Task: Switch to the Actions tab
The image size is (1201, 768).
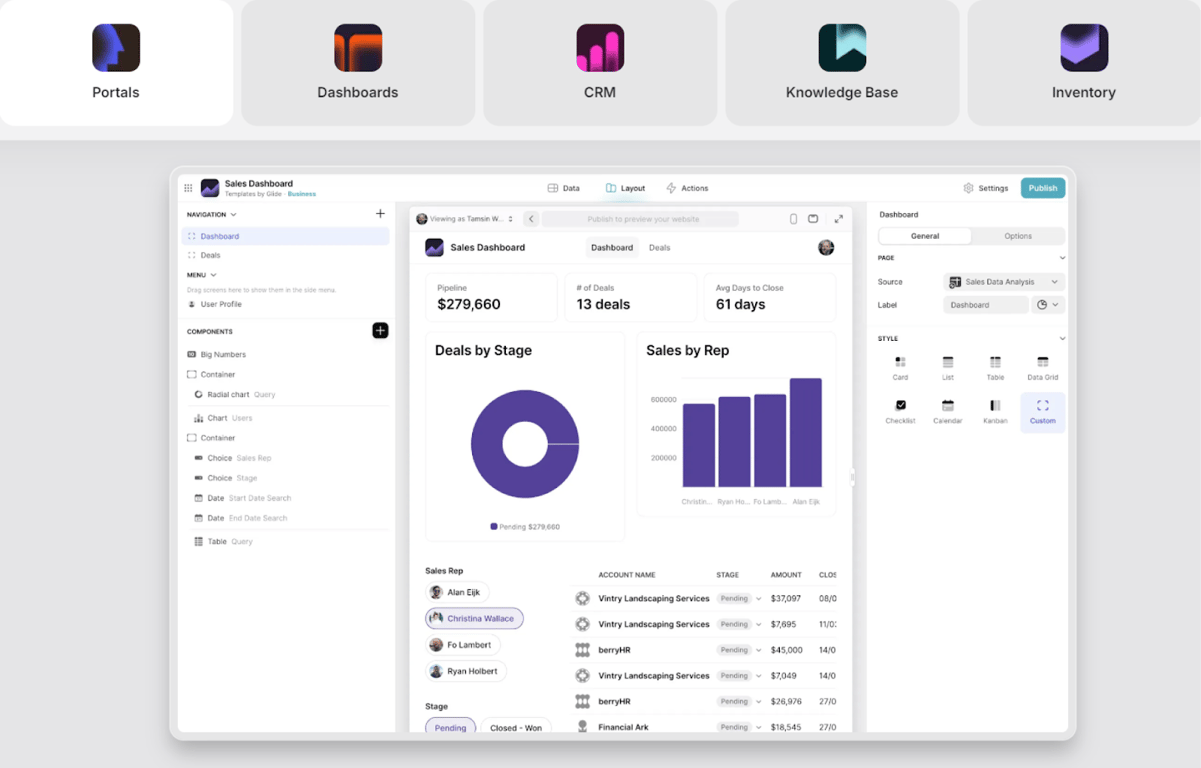Action: point(687,188)
